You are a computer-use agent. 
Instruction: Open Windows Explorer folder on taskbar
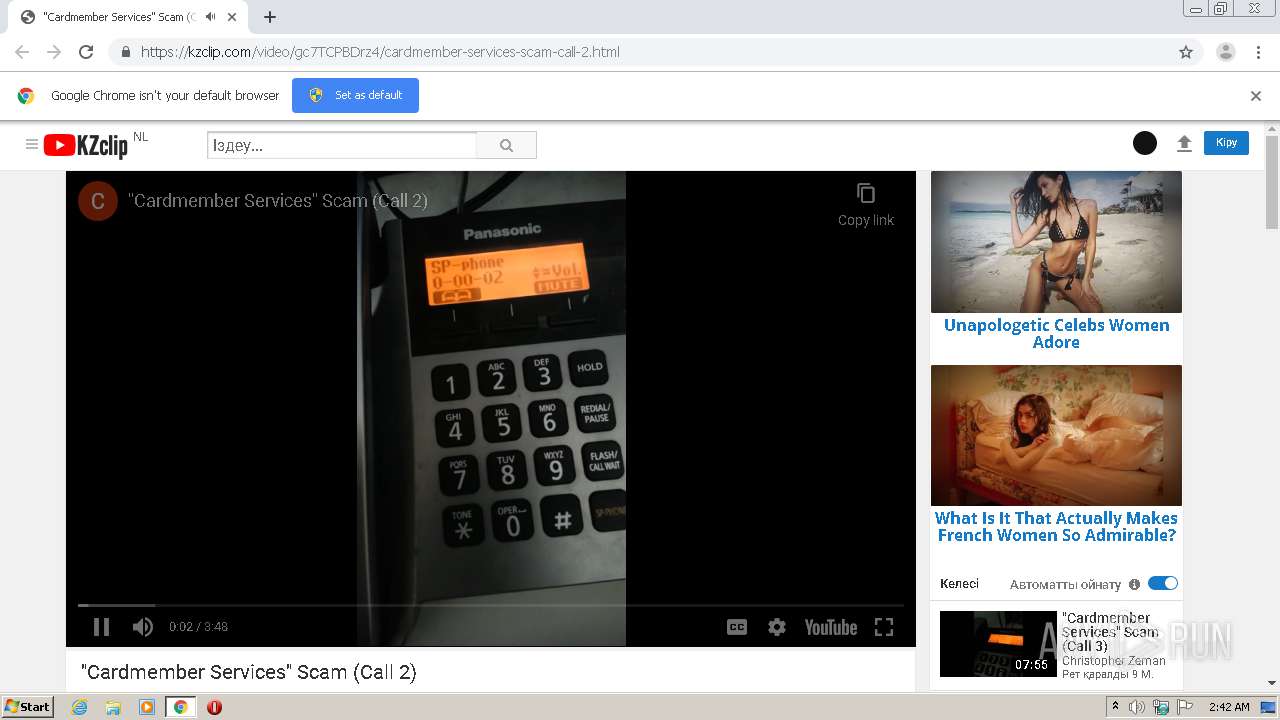click(113, 707)
